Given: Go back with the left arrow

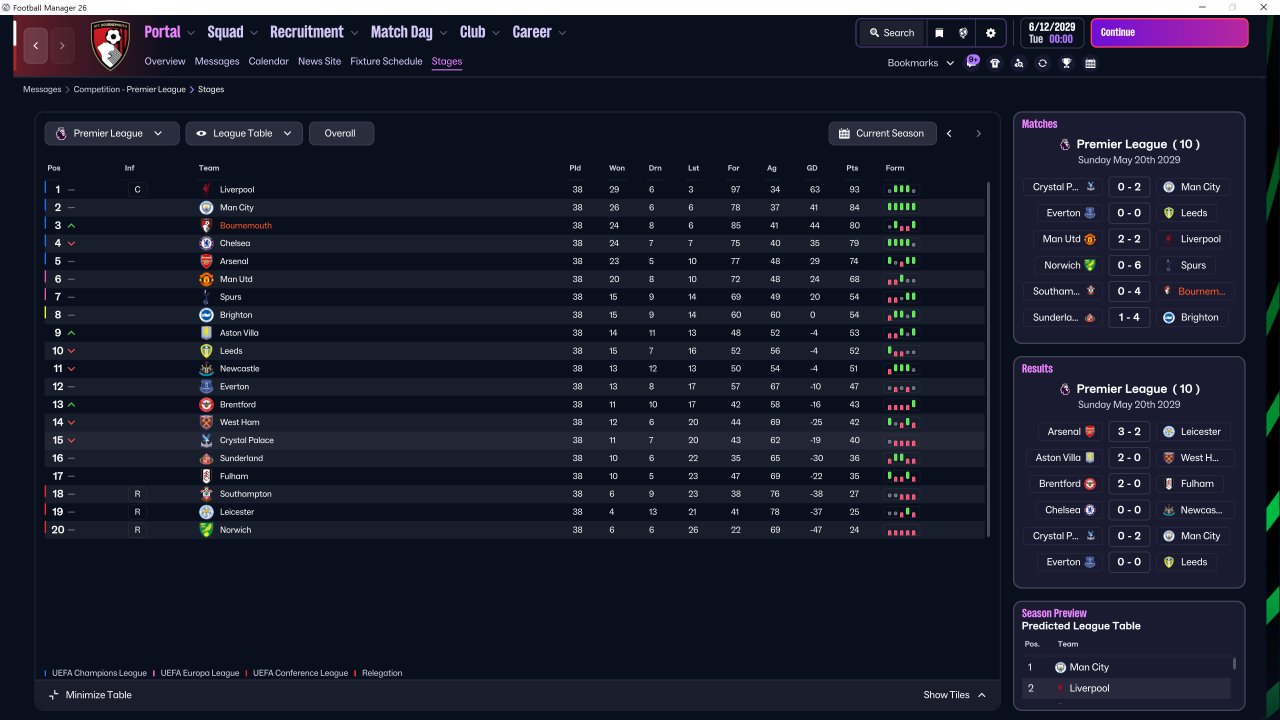Looking at the screenshot, I should pos(36,45).
